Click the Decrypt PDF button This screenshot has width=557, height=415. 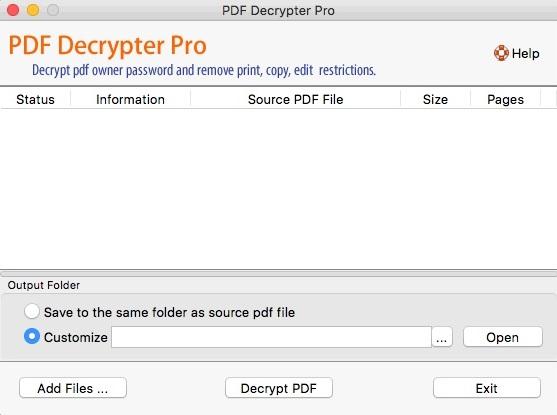pos(279,388)
